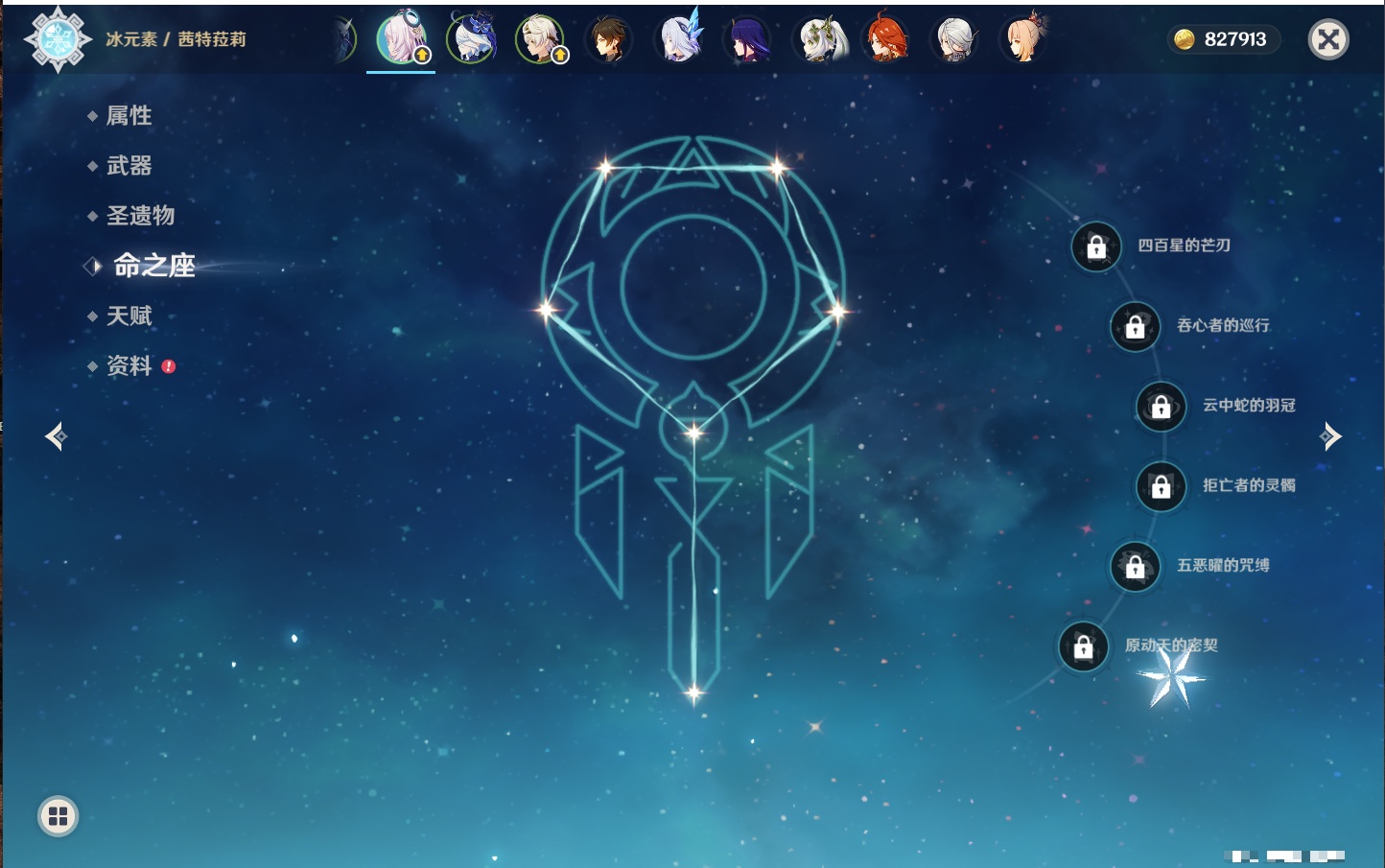Choose the pale-blond avatar with a headband
1385x868 pixels.
(540, 39)
